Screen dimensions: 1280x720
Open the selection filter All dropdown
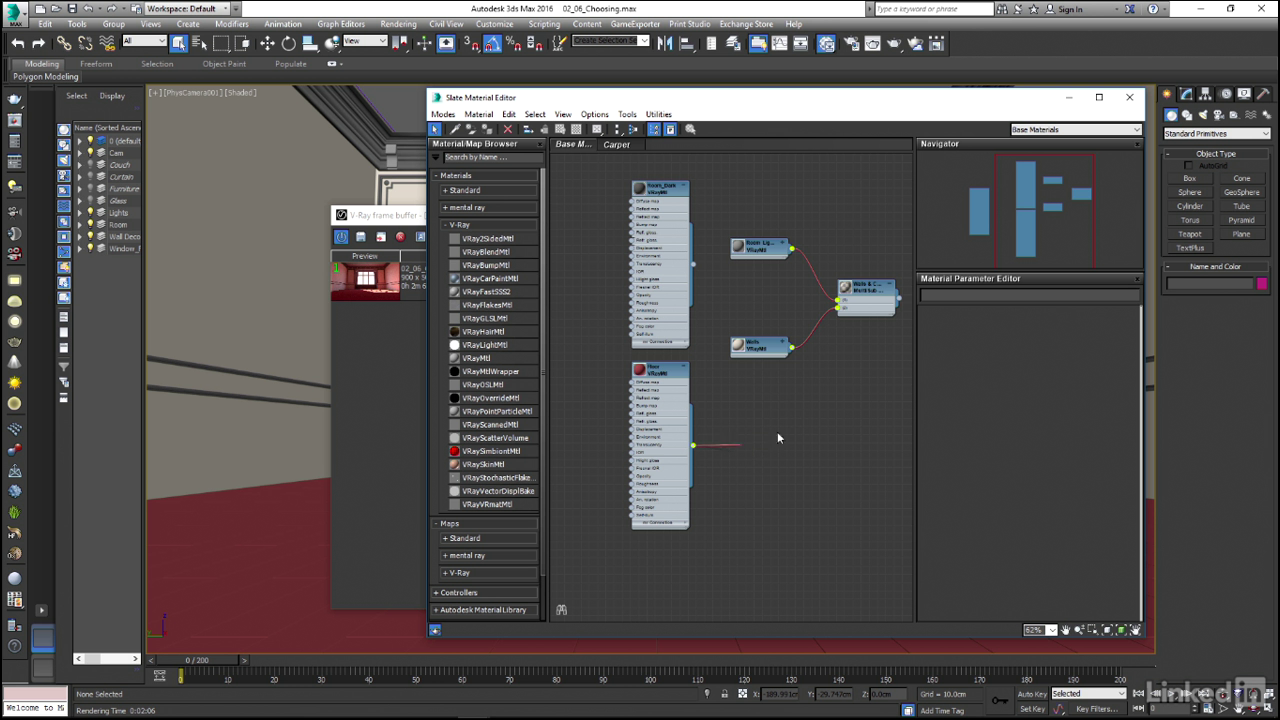pos(144,41)
